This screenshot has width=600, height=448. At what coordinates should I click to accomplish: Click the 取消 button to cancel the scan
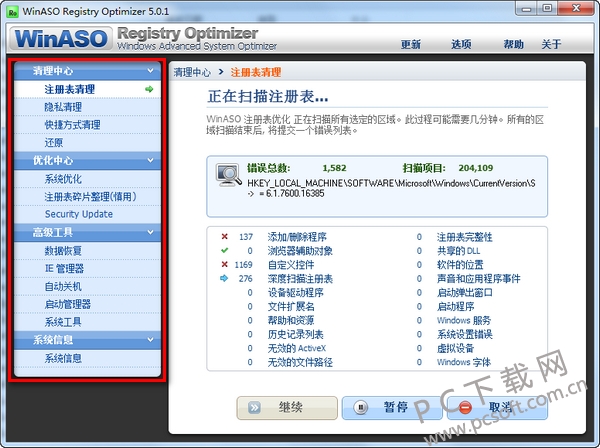point(497,407)
